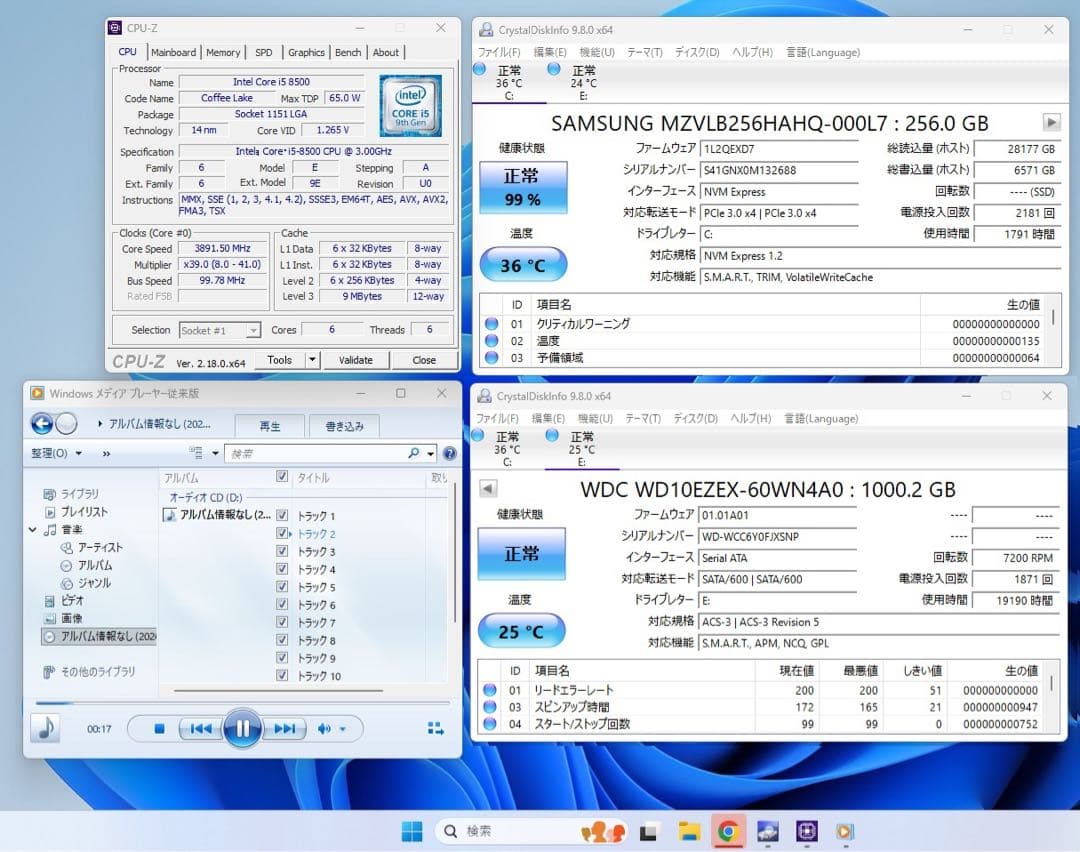Click the music note album art thumbnail
Viewport: 1080px width, 852px height.
coord(45,727)
